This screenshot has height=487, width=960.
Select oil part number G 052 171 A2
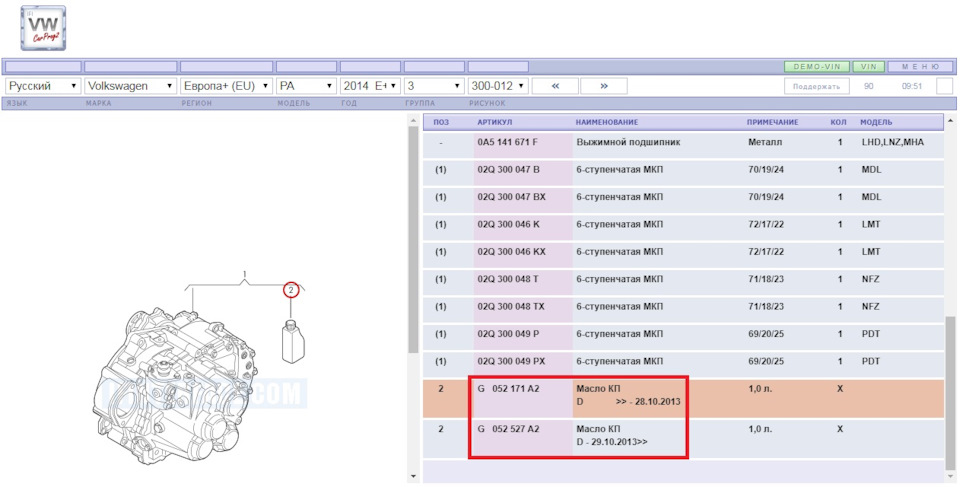pyautogui.click(x=508, y=389)
